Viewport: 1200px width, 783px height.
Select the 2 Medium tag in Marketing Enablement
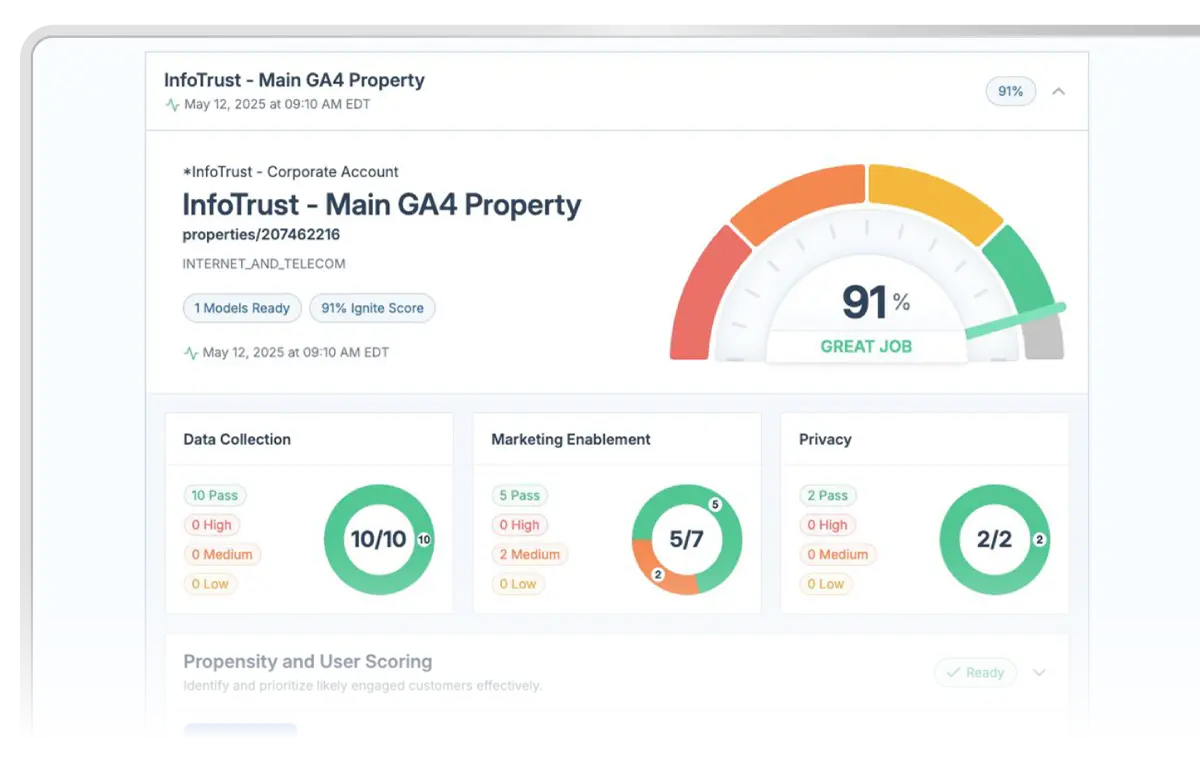coord(529,554)
